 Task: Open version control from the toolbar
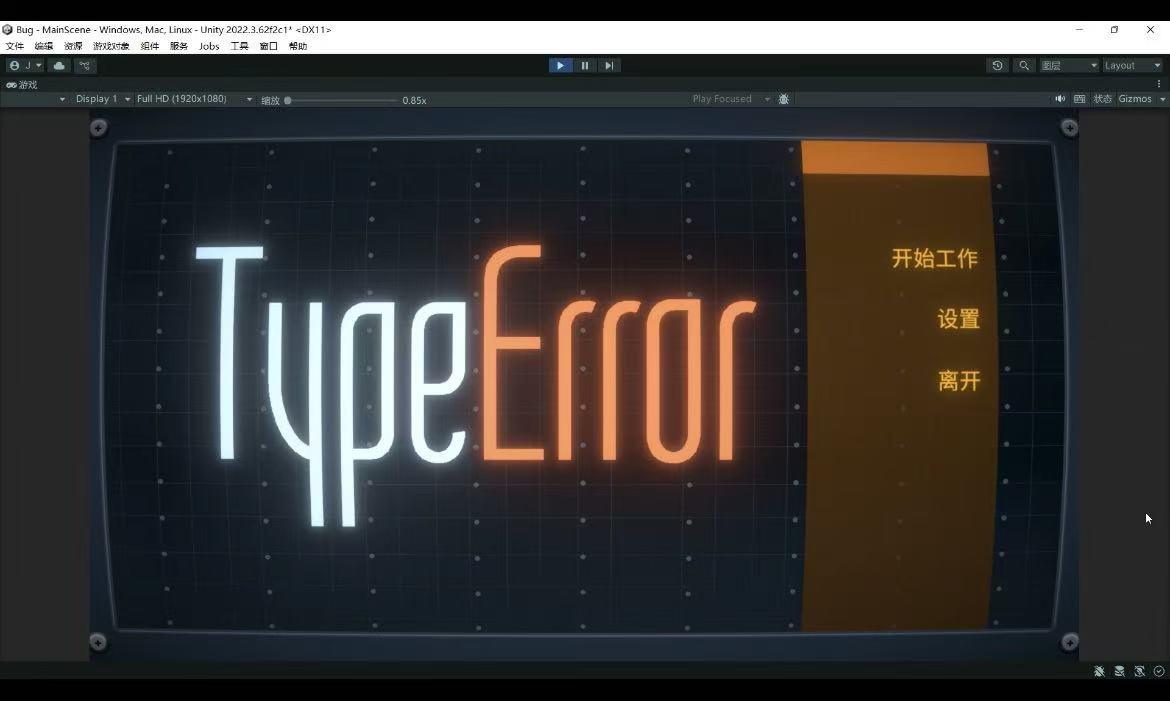coord(85,66)
